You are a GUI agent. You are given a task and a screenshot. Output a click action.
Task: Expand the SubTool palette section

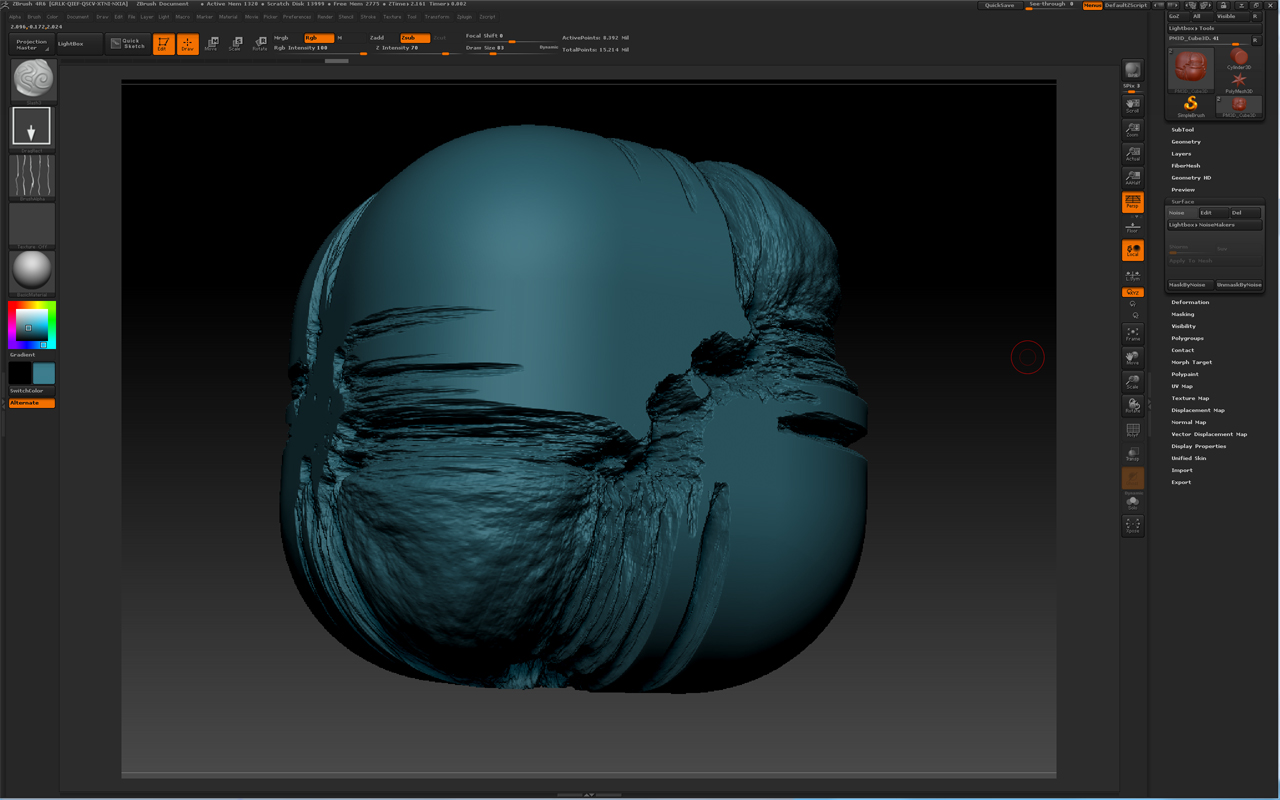[x=1183, y=130]
